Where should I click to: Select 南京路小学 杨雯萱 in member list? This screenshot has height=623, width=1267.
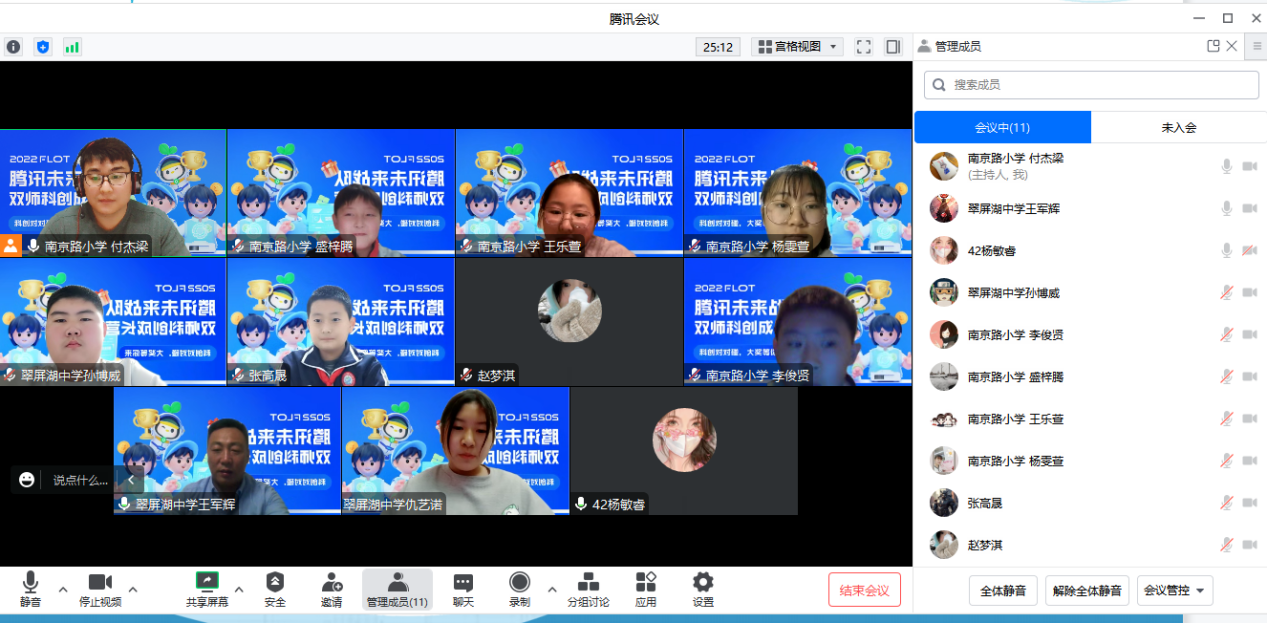coord(1090,461)
